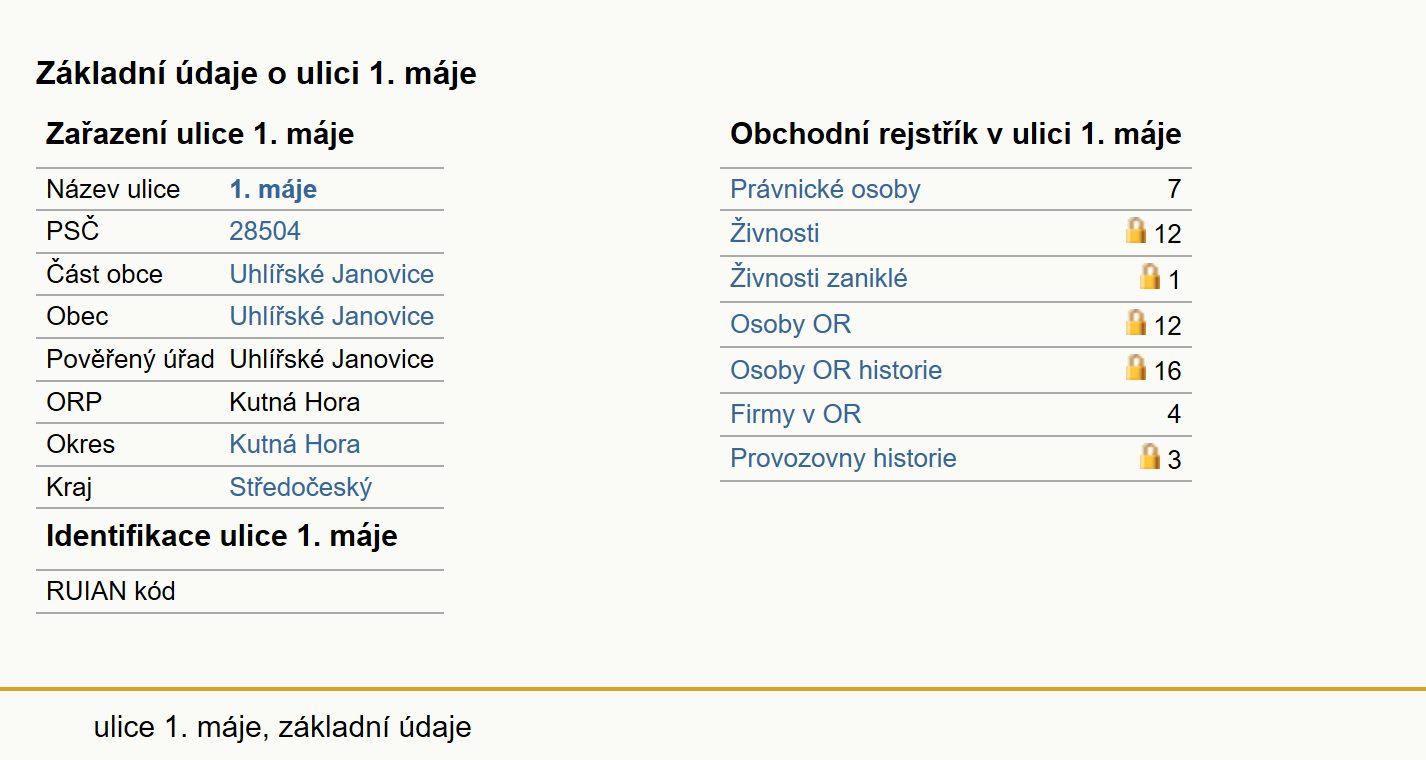Open the Živnosti listing link
The height and width of the screenshot is (760, 1426).
pos(775,233)
